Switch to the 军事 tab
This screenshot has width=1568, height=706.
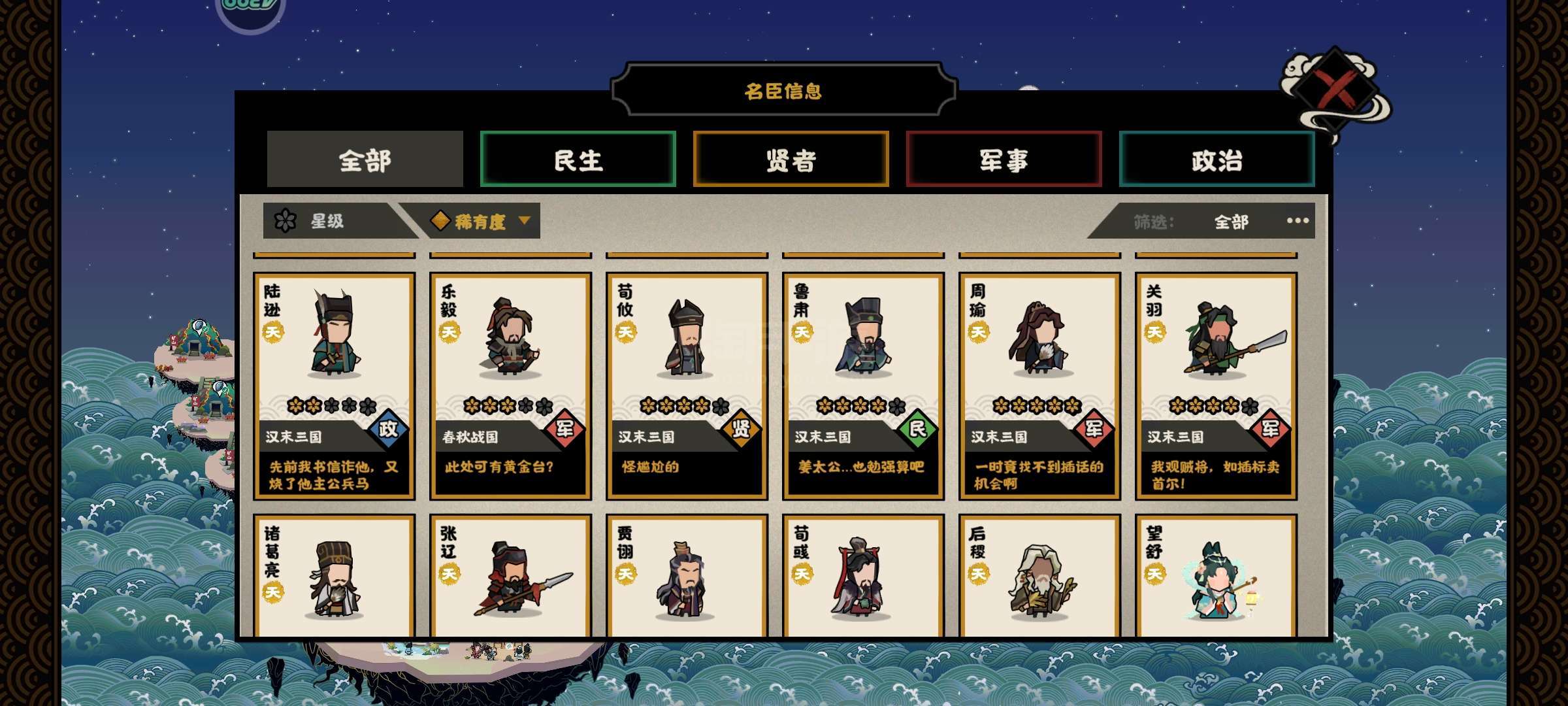click(1004, 159)
